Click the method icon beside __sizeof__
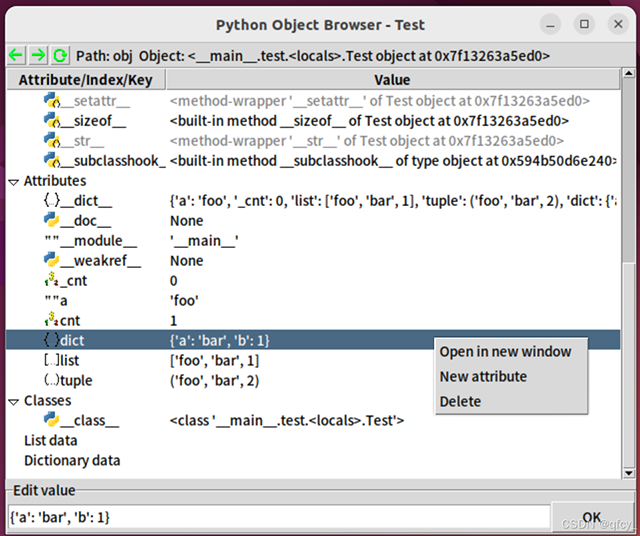Image resolution: width=640 pixels, height=536 pixels. (52, 120)
